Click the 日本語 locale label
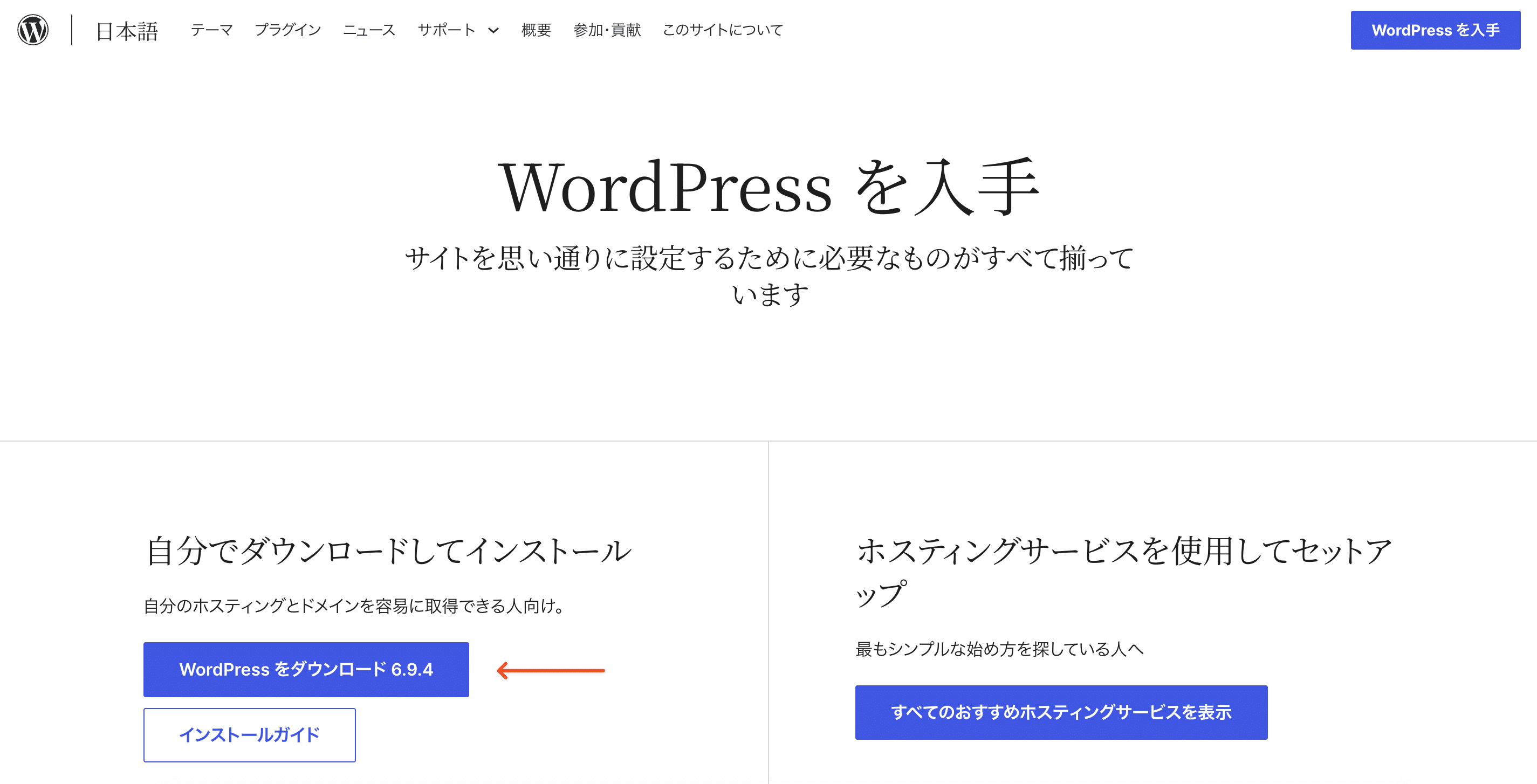 [x=127, y=31]
